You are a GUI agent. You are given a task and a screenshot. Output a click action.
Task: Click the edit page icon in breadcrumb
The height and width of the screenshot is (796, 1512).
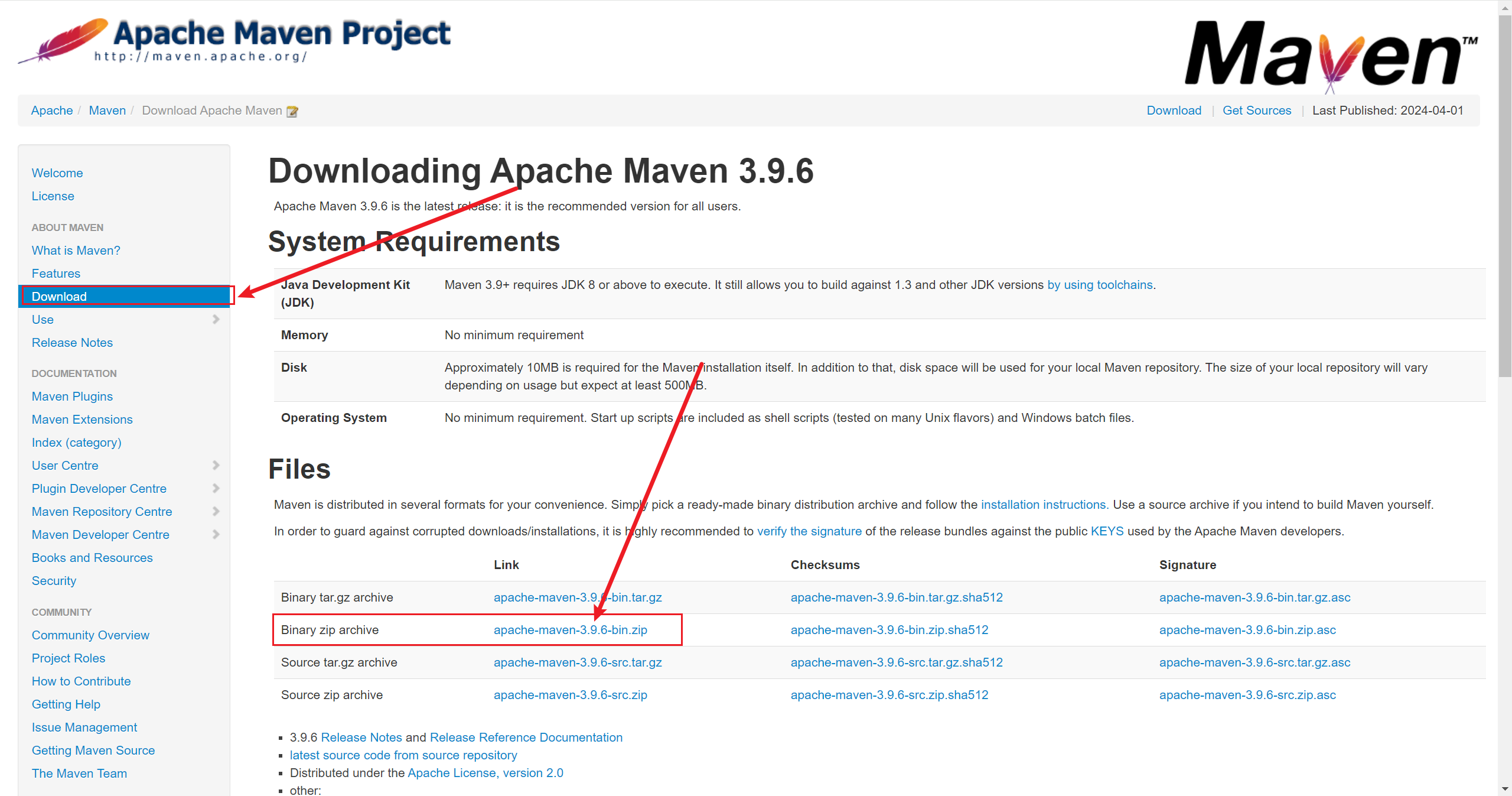[x=292, y=112]
